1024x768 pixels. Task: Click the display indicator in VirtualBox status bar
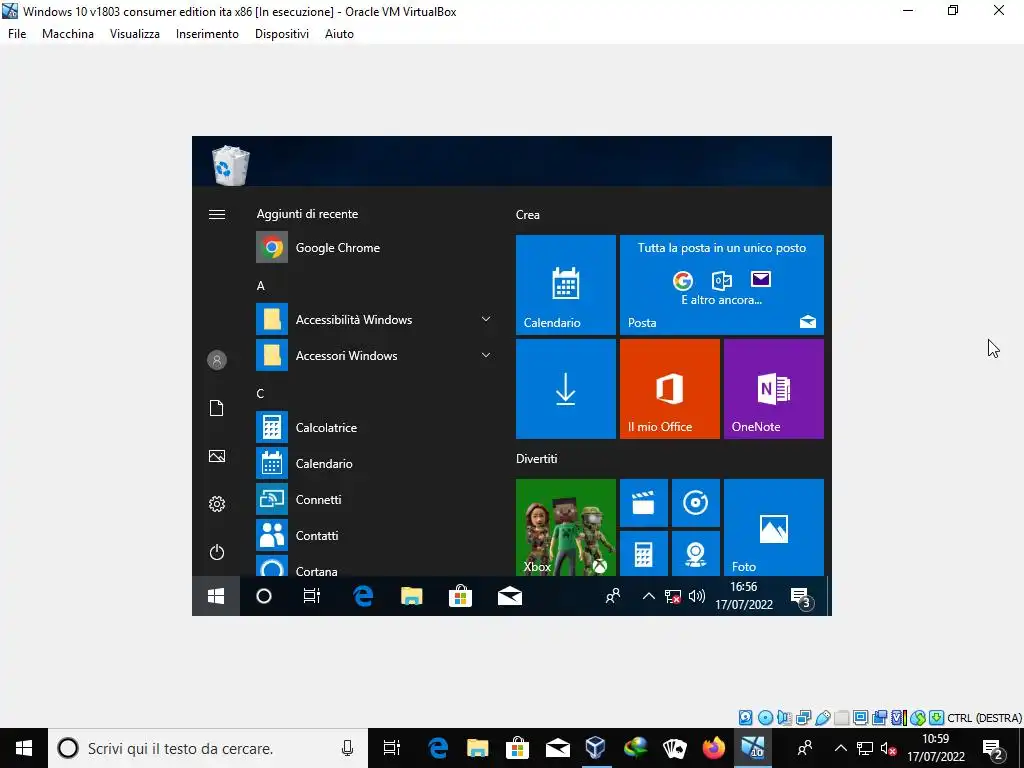[x=861, y=718]
